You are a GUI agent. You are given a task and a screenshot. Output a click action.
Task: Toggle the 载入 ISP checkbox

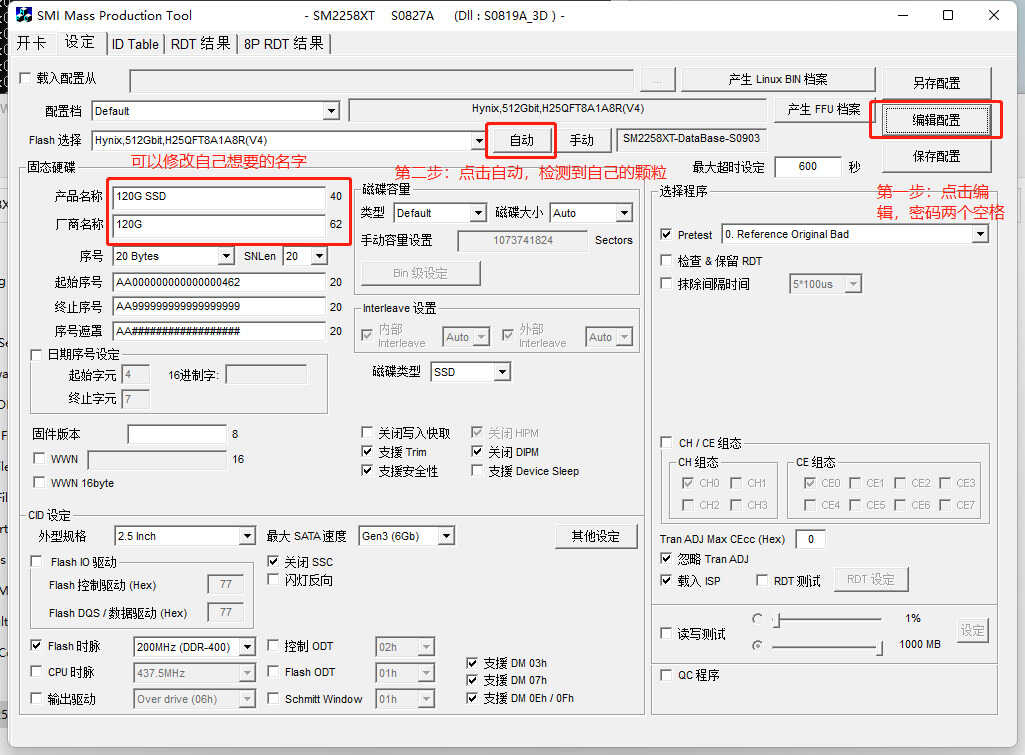(x=666, y=580)
